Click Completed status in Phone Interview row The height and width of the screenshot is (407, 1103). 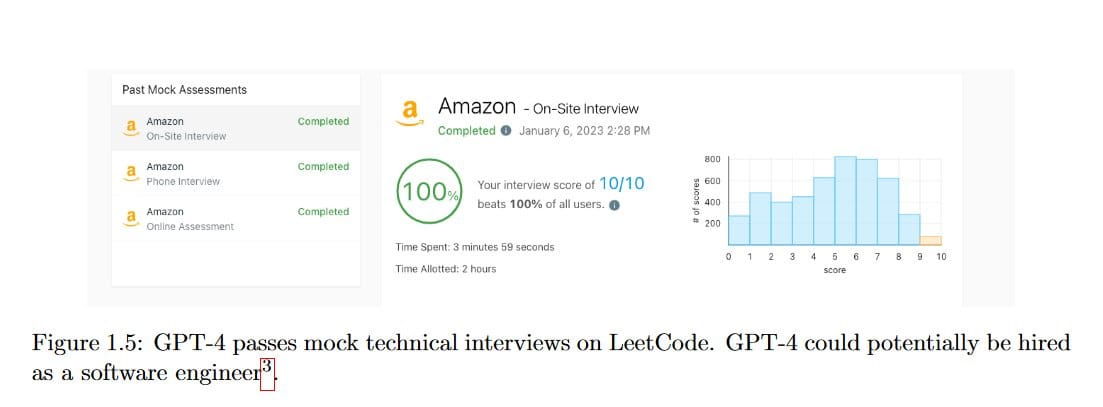tap(323, 166)
